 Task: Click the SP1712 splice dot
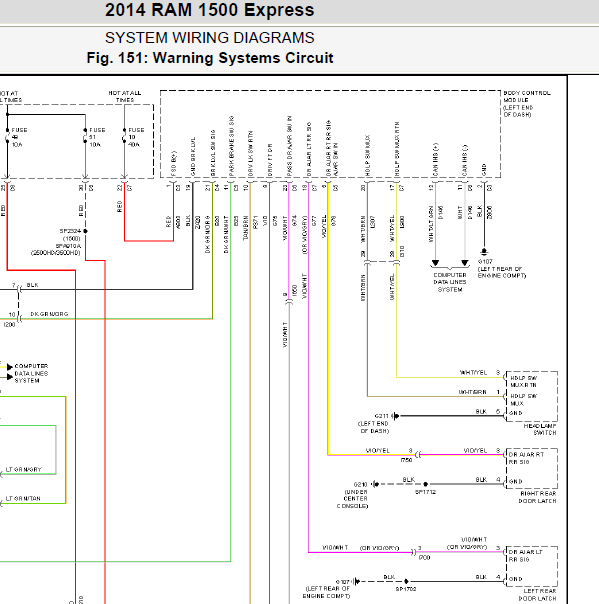(426, 484)
